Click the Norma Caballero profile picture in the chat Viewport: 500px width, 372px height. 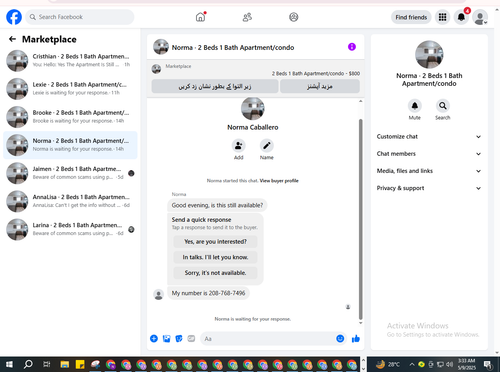coord(253,108)
